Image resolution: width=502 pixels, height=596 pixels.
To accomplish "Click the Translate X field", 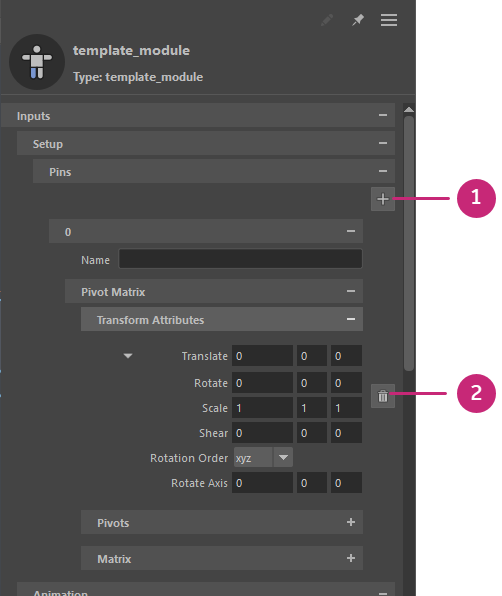I will (262, 356).
